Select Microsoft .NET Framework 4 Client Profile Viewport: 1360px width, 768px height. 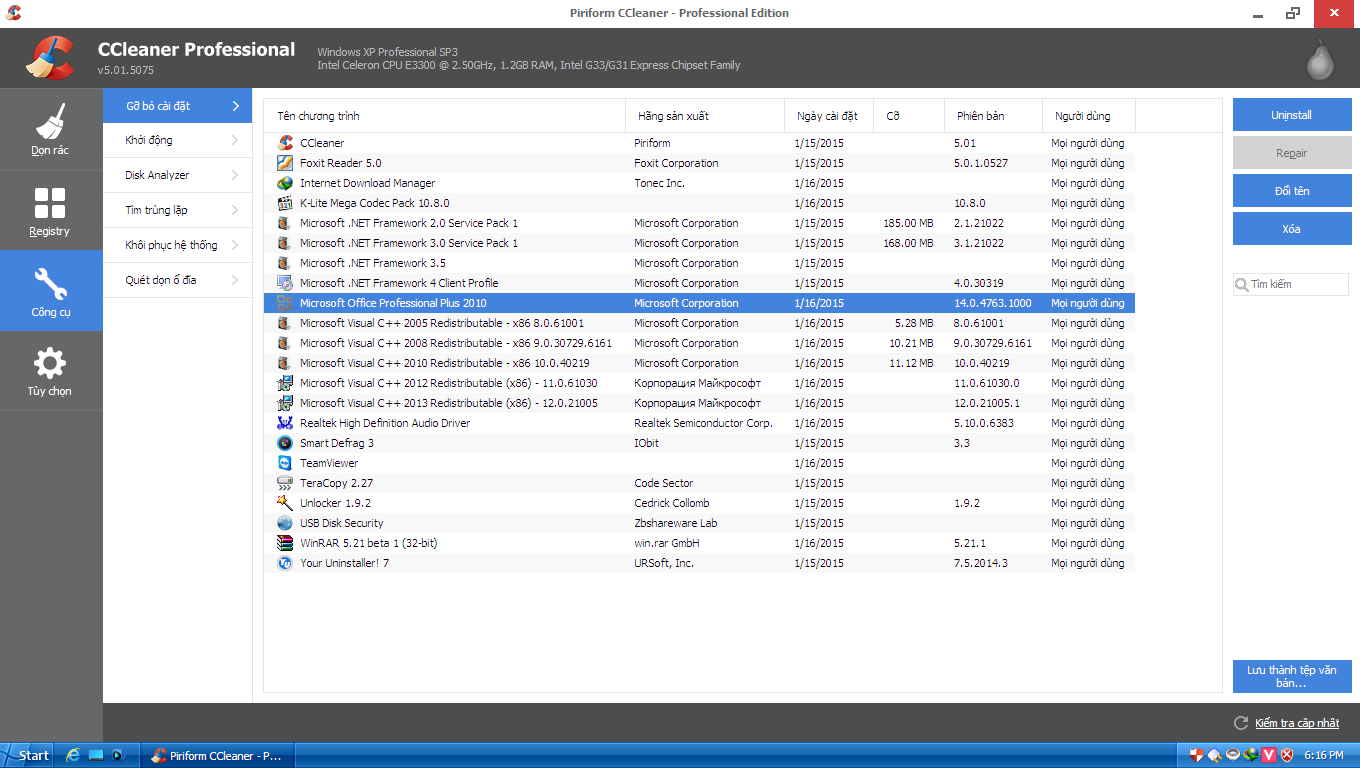click(x=699, y=283)
